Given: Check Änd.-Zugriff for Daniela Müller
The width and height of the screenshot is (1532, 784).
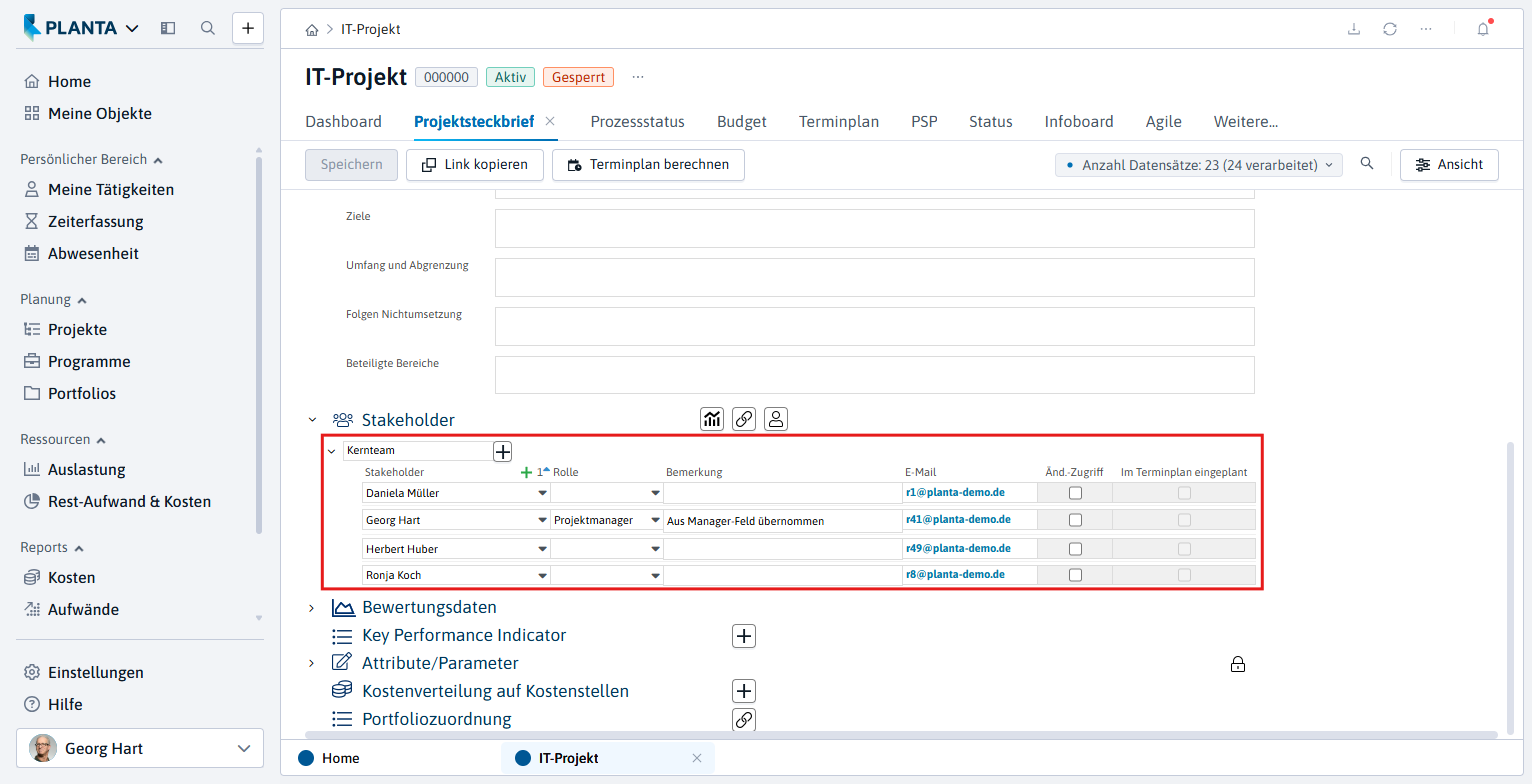Looking at the screenshot, I should (1075, 493).
